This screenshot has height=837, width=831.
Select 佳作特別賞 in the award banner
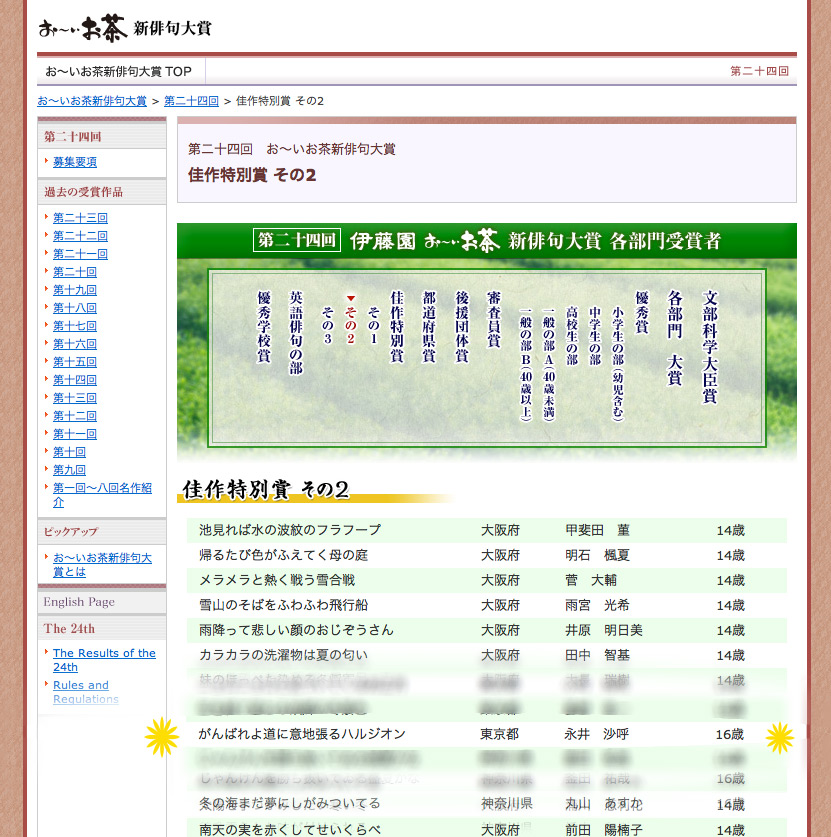tap(397, 326)
